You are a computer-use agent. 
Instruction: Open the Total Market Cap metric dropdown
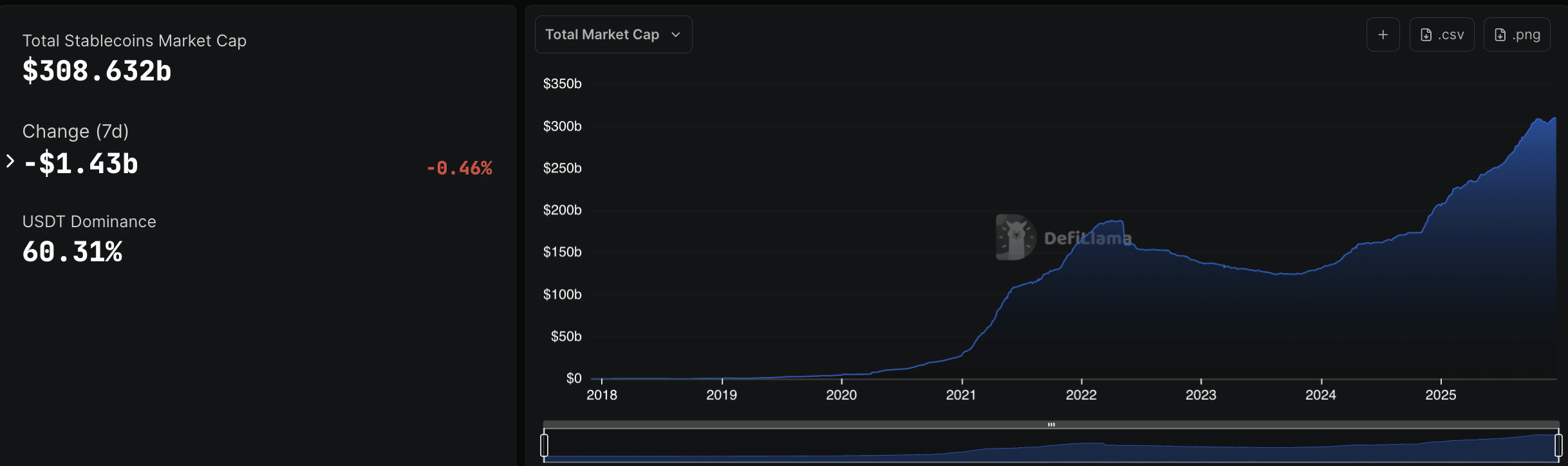(x=613, y=34)
